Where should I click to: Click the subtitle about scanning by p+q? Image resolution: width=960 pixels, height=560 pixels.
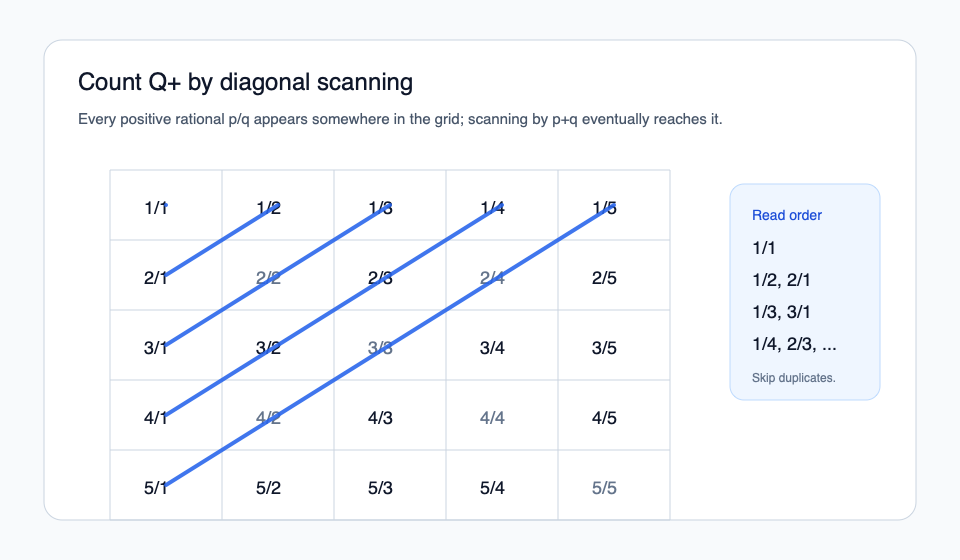coord(400,119)
